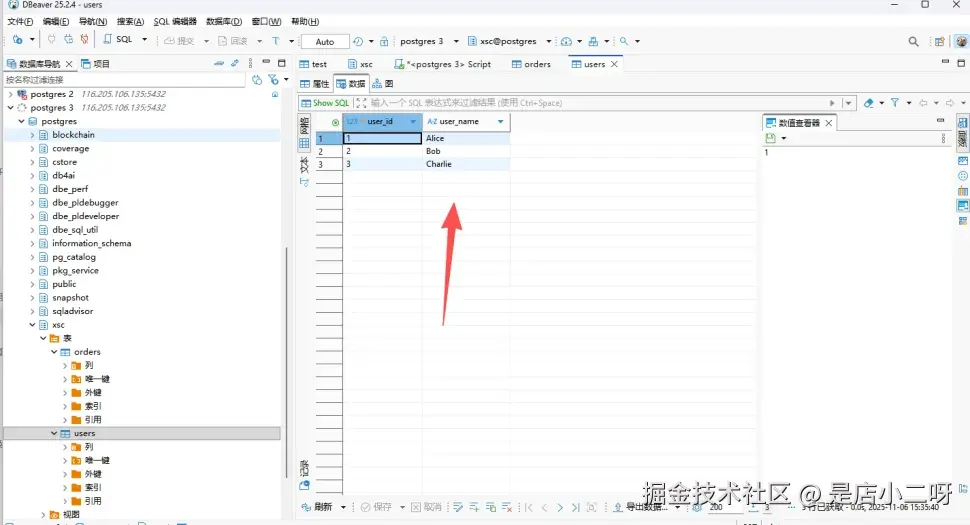Switch to the orders editor tab

pyautogui.click(x=531, y=64)
